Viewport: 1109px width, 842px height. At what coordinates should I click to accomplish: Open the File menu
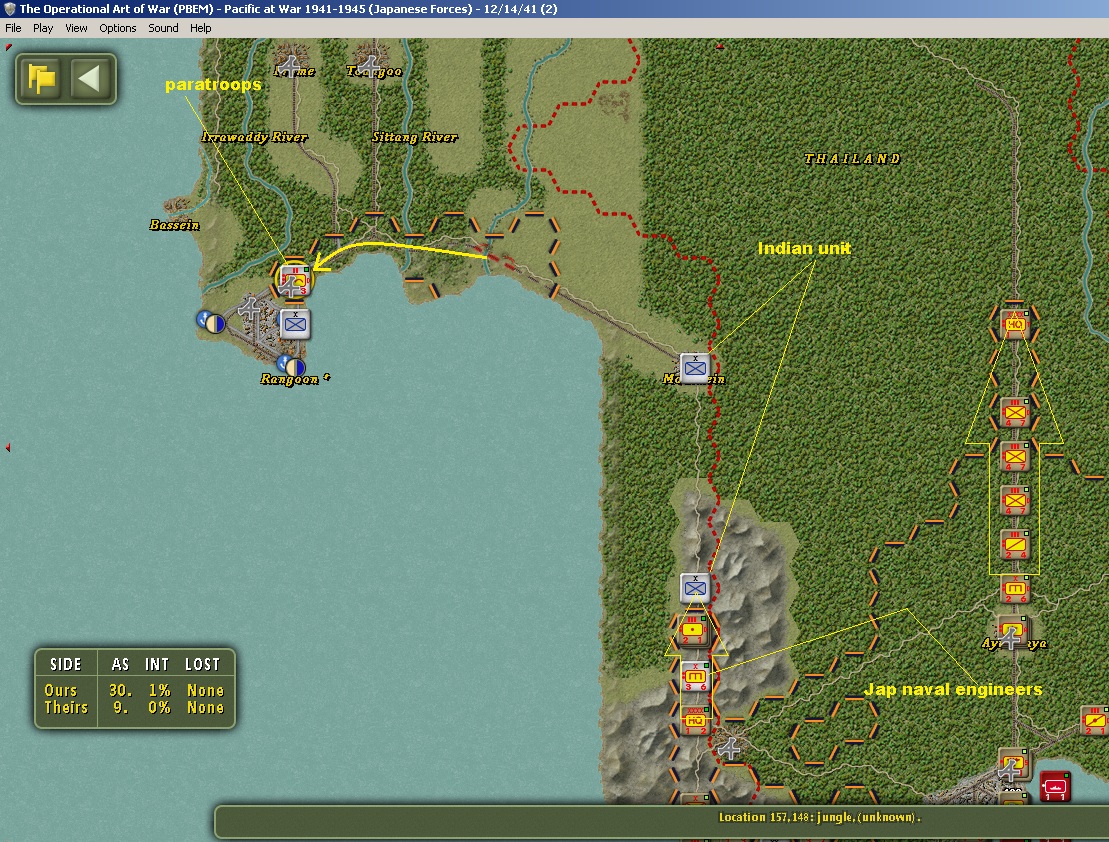pyautogui.click(x=13, y=28)
